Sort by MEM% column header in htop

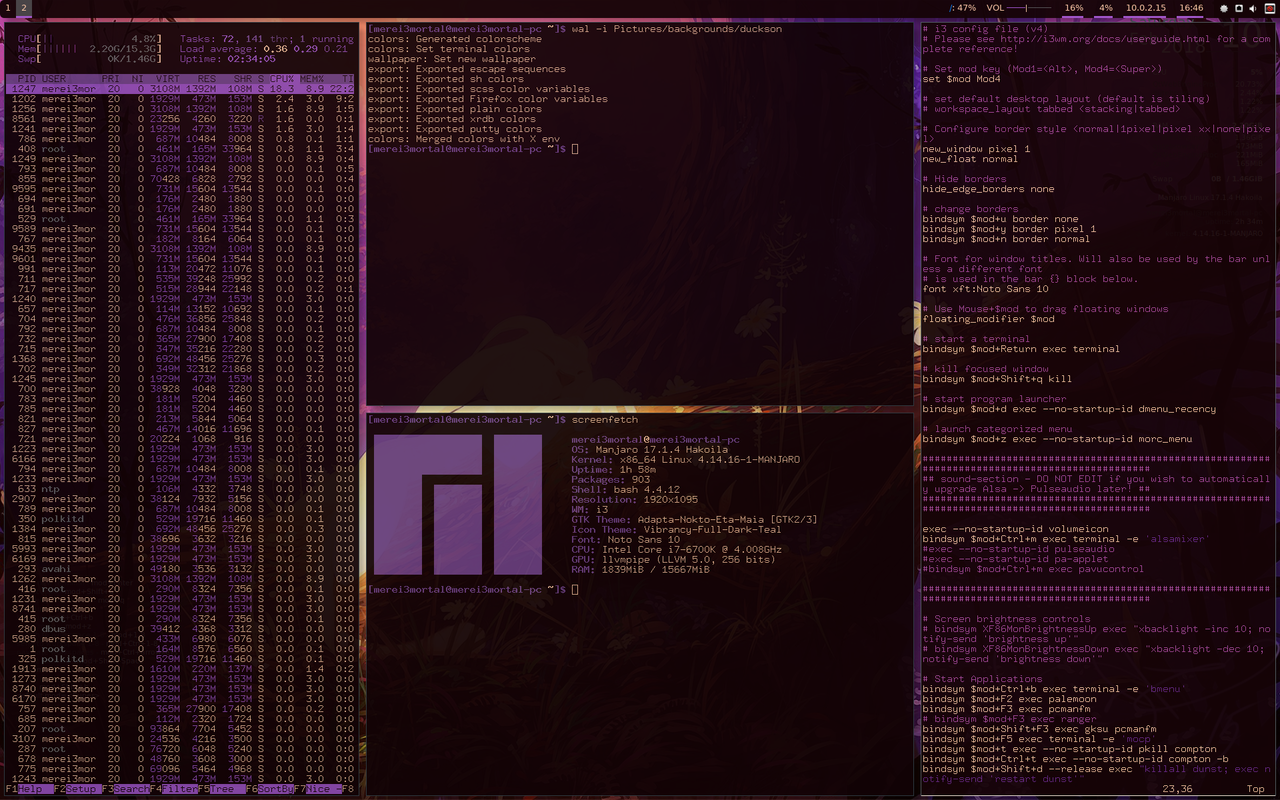pyautogui.click(x=312, y=78)
